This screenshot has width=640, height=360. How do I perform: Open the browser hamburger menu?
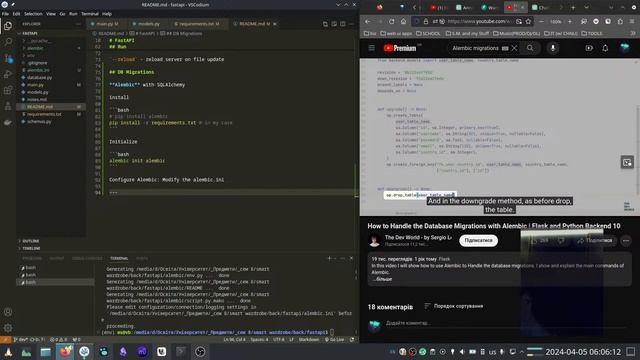coord(632,21)
